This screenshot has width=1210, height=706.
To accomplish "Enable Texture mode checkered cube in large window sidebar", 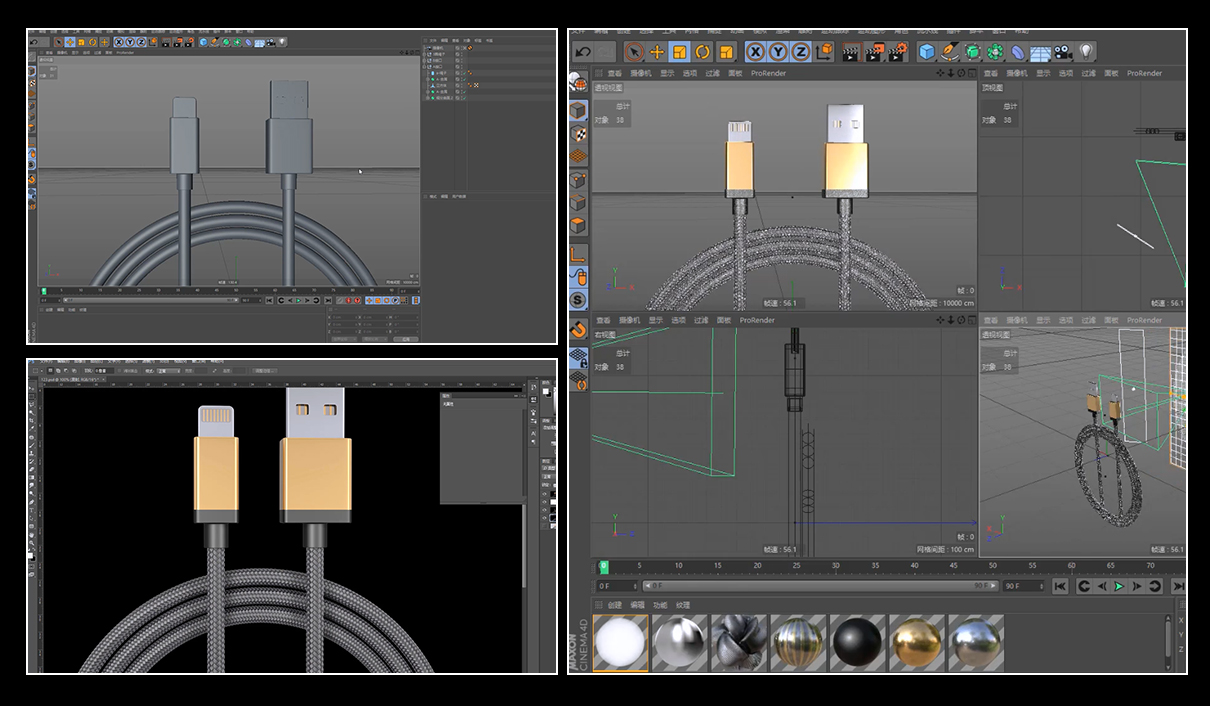I will pyautogui.click(x=579, y=132).
